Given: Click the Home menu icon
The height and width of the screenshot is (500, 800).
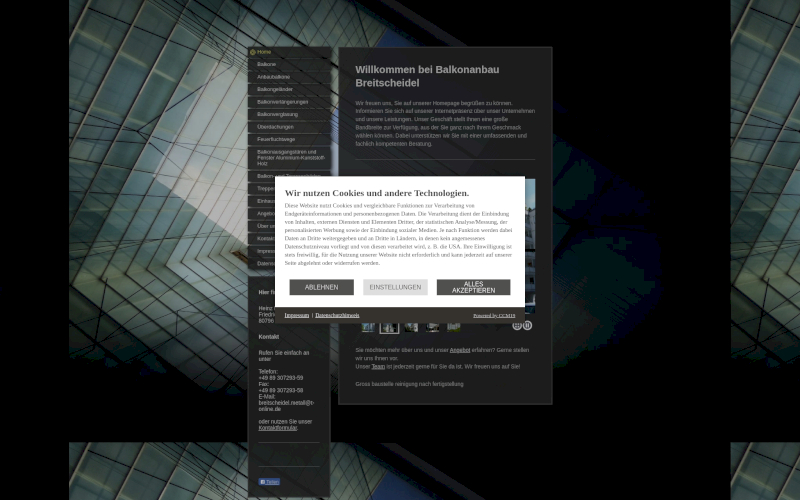Looking at the screenshot, I should pos(253,51).
